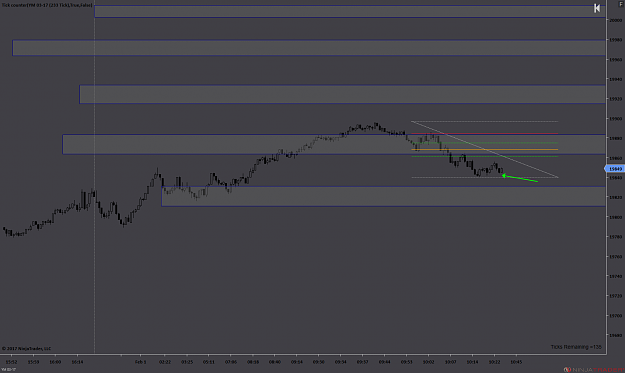The image size is (625, 373).
Task: Click the 16:14 time axis label
Action: pos(77,362)
